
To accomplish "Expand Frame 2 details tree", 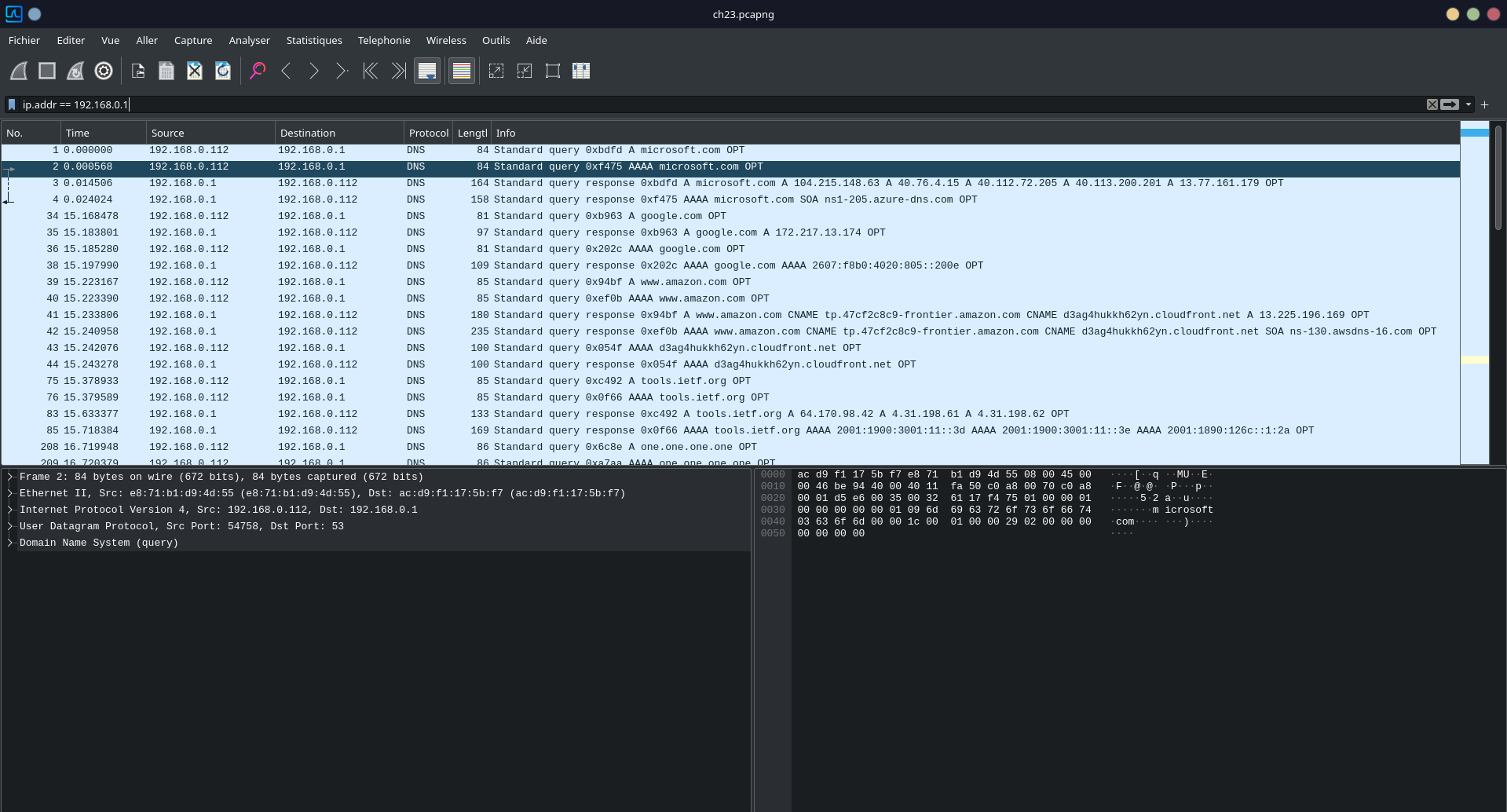I will pos(10,477).
